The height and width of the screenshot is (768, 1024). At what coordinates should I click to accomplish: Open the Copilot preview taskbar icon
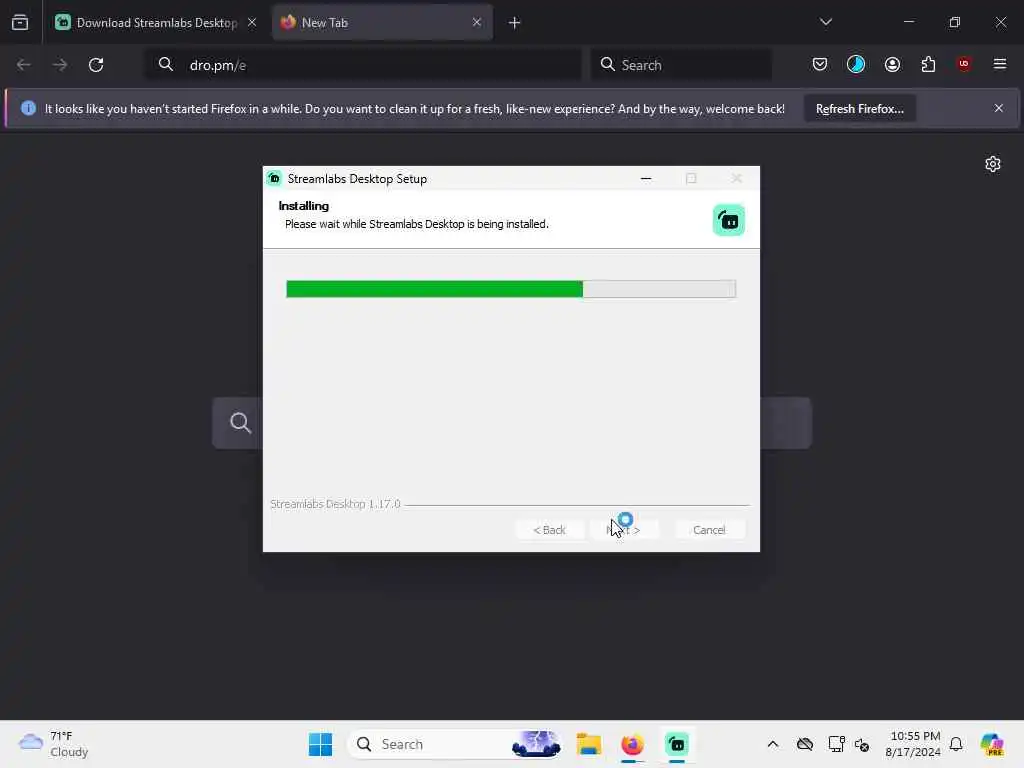tap(992, 744)
